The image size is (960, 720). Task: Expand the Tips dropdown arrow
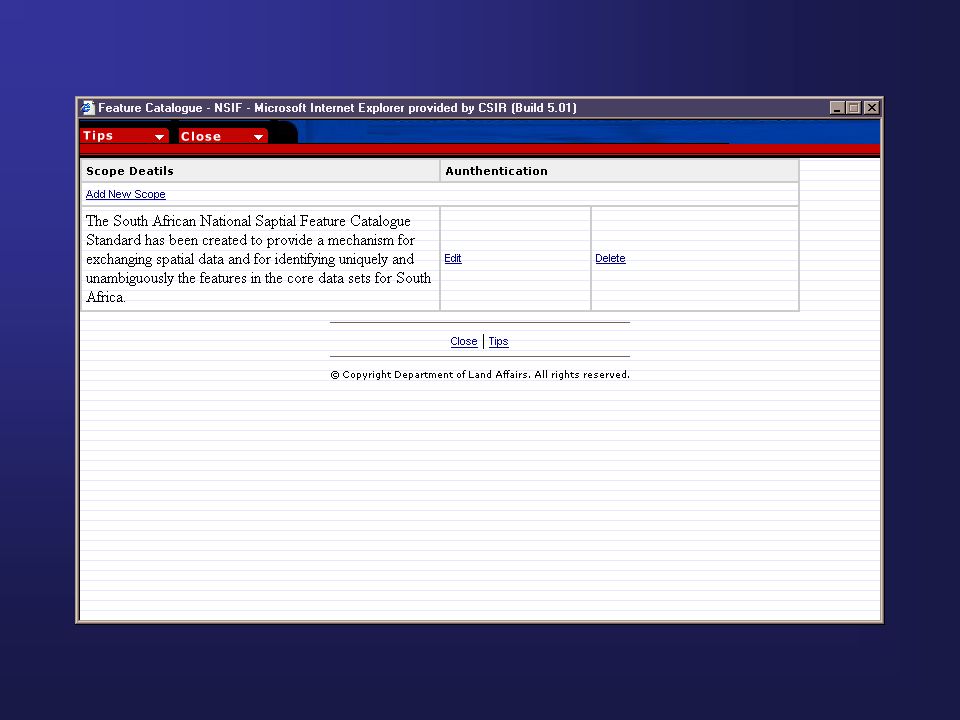[159, 137]
